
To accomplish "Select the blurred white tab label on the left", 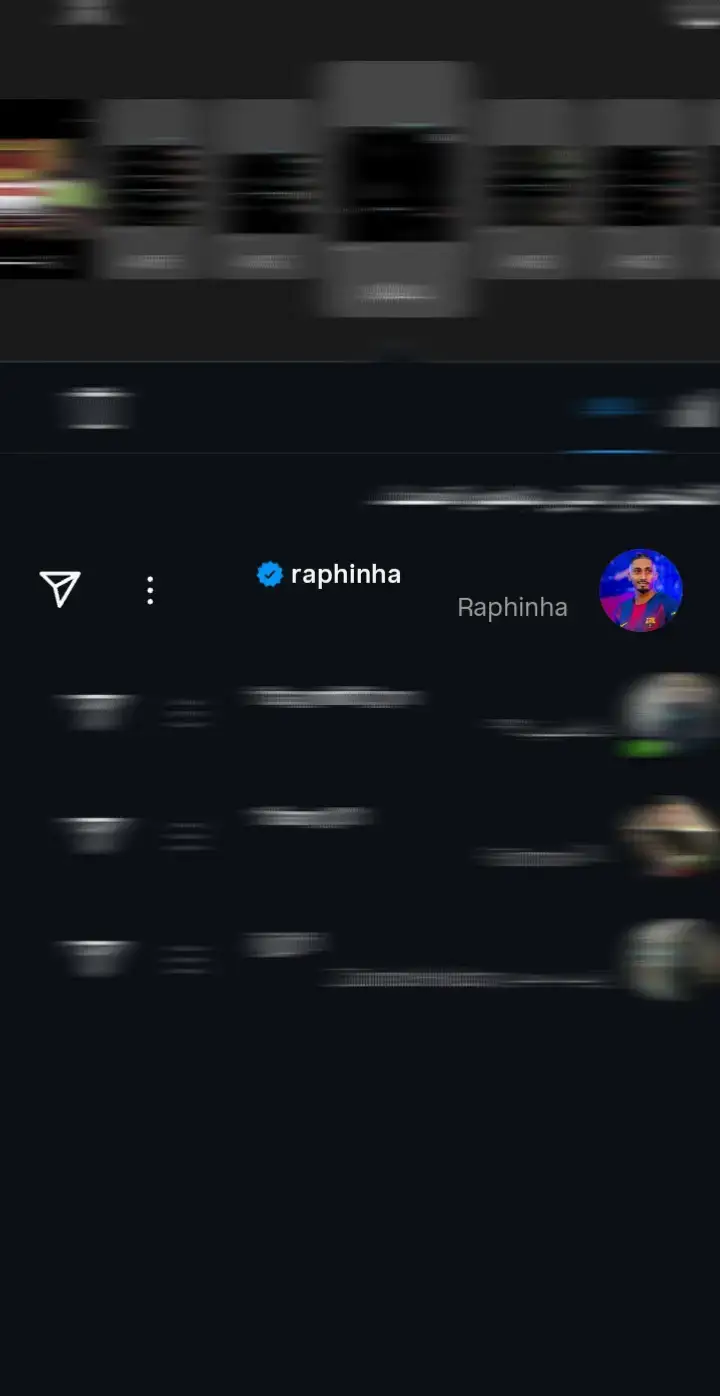I will click(95, 408).
